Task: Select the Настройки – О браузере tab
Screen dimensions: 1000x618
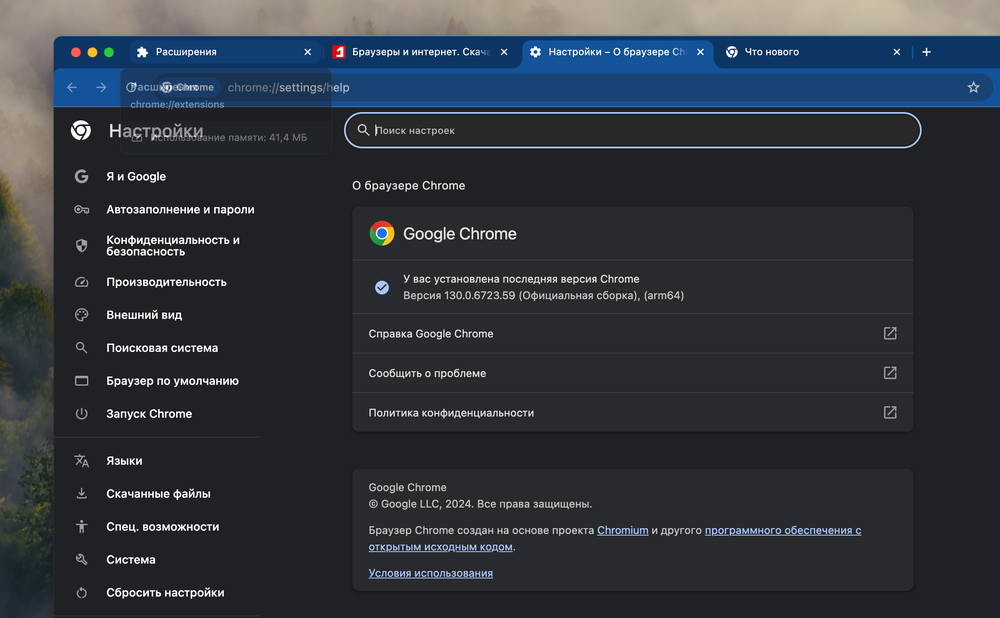Action: (x=617, y=52)
